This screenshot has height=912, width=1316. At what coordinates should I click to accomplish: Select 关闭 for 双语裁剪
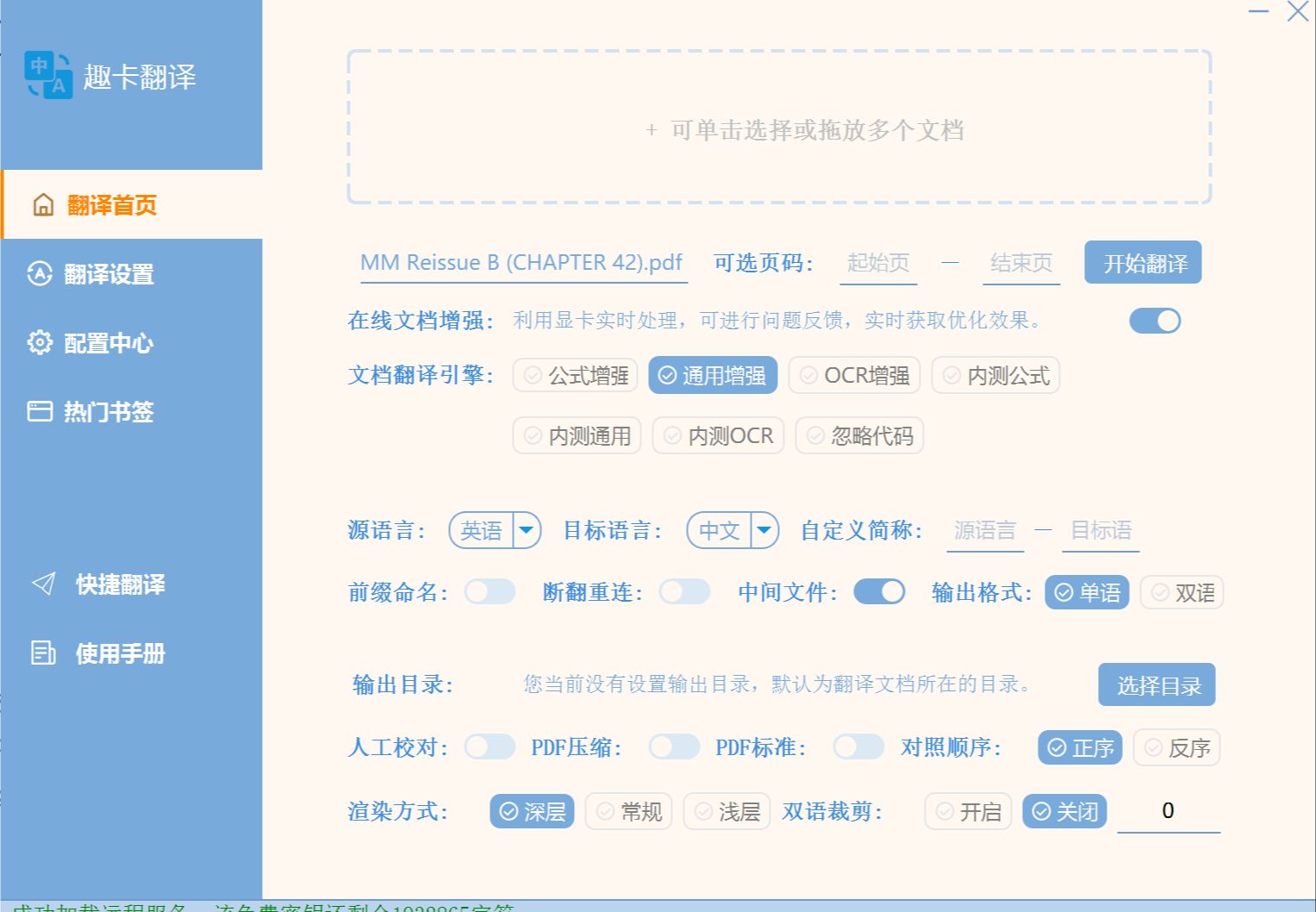1064,811
